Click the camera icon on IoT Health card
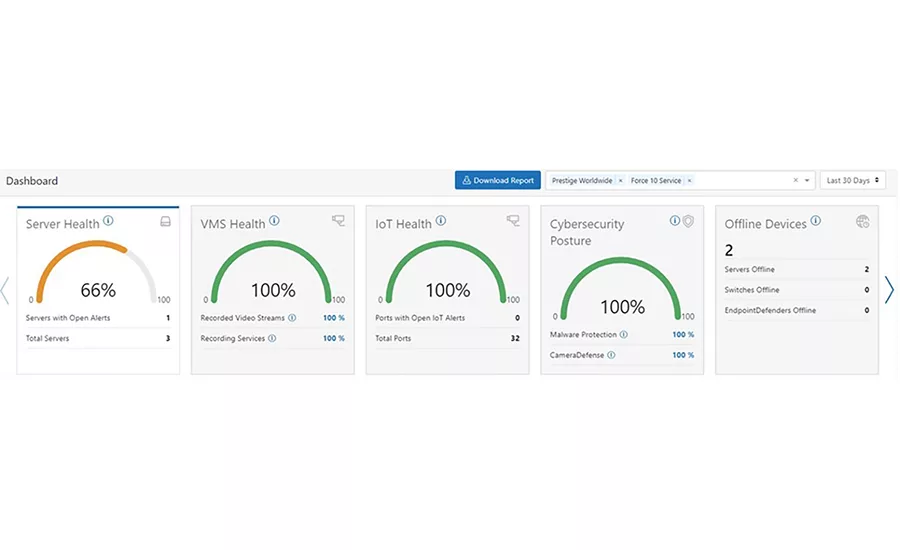 tap(513, 220)
